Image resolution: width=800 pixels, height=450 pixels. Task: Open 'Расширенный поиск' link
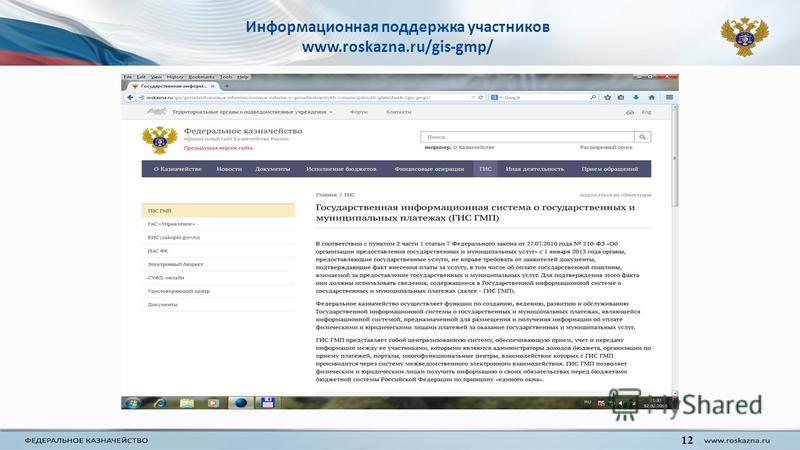(606, 147)
